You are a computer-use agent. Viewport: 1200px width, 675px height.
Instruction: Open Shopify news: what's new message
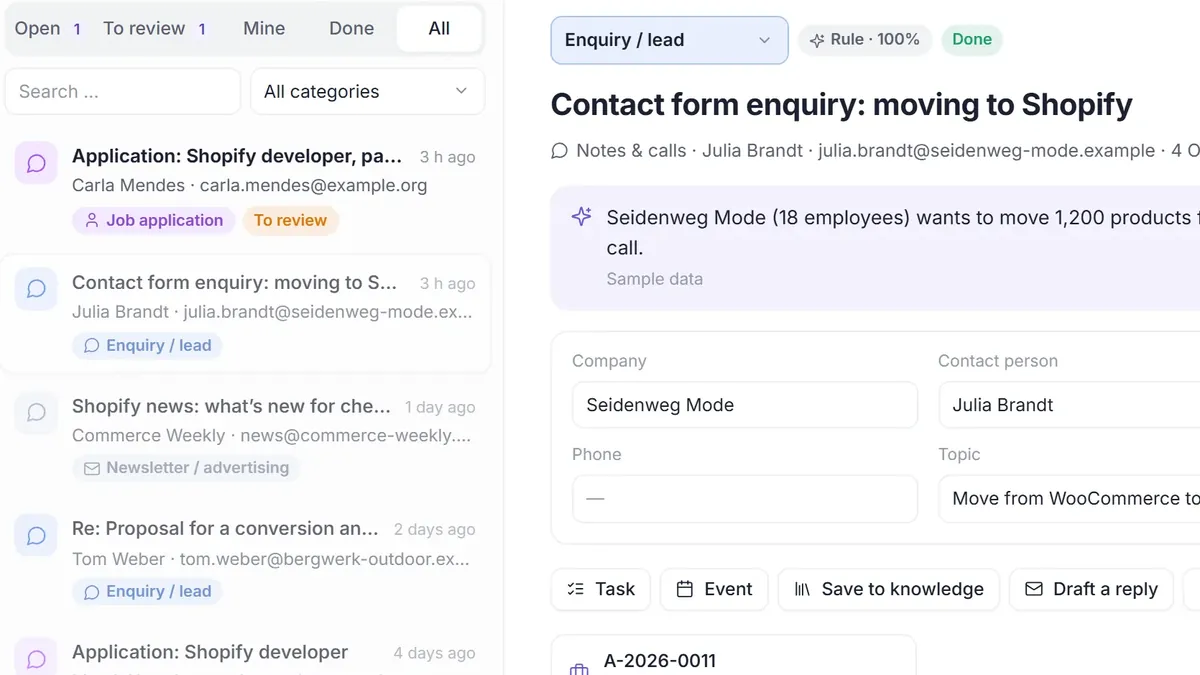point(245,437)
